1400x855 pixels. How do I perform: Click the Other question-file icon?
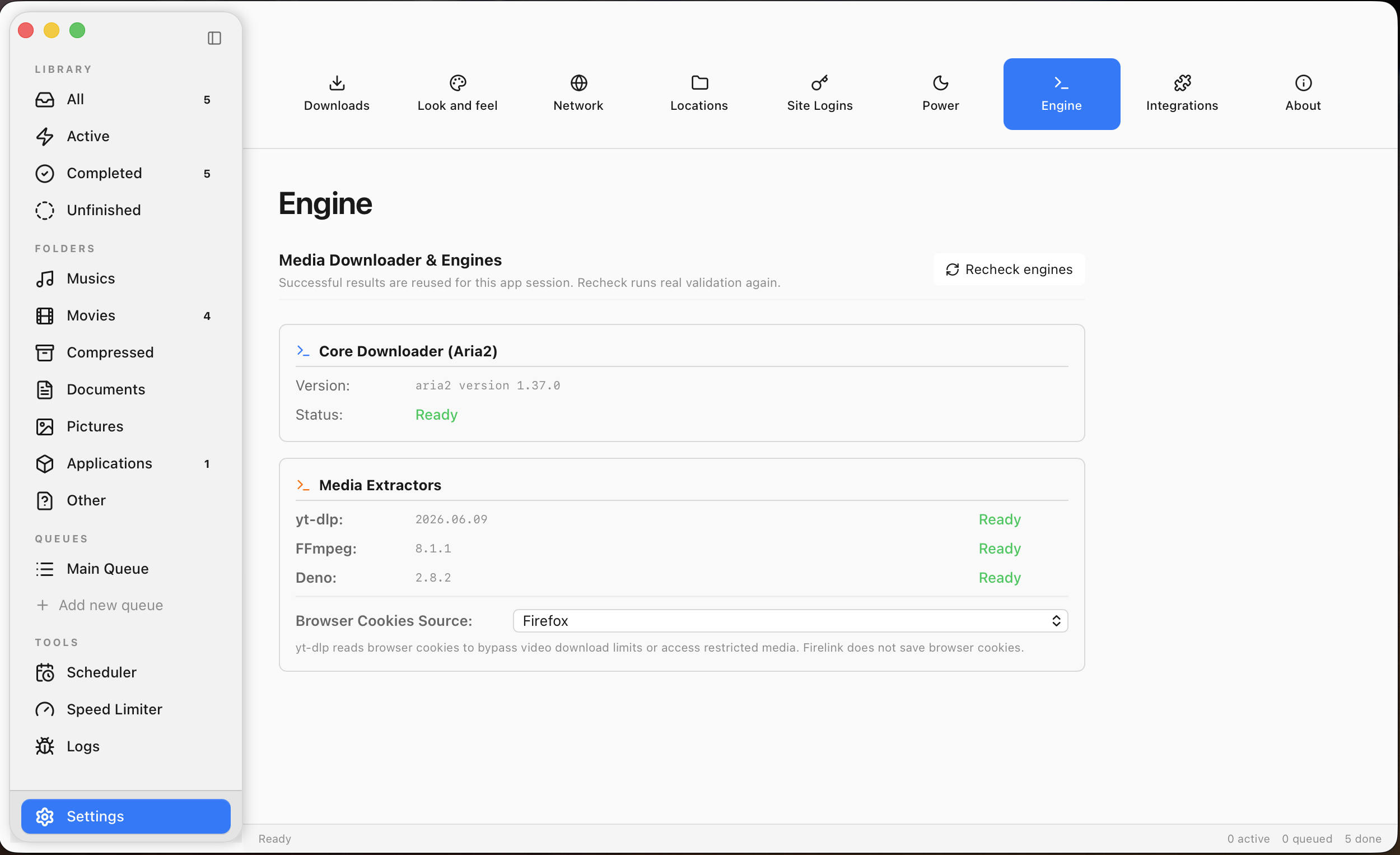(45, 500)
